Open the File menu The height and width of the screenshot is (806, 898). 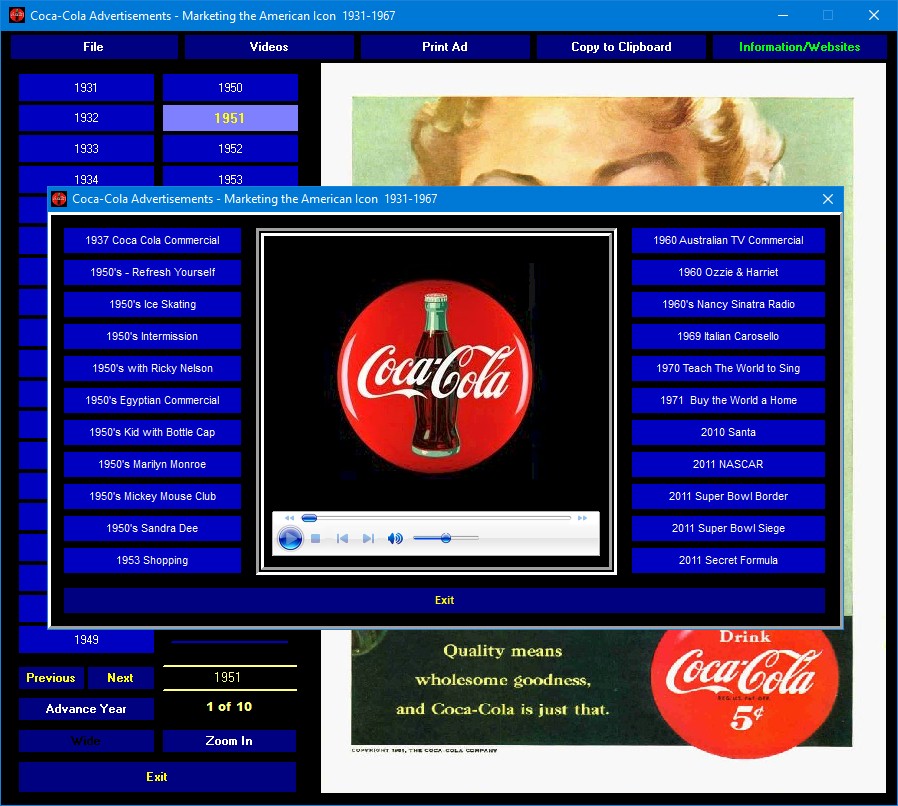click(x=93, y=47)
